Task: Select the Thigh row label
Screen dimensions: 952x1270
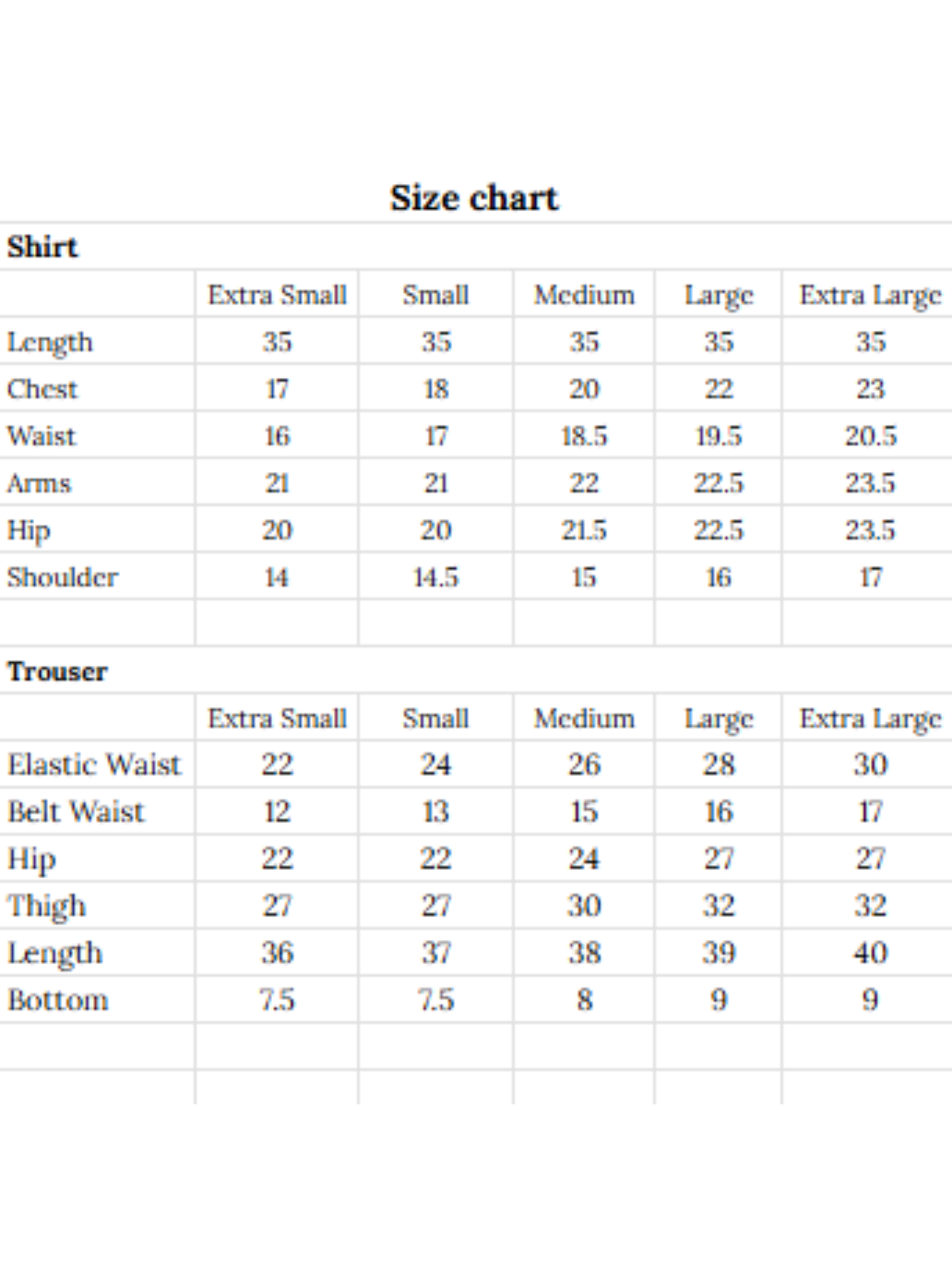Action: coord(47,907)
